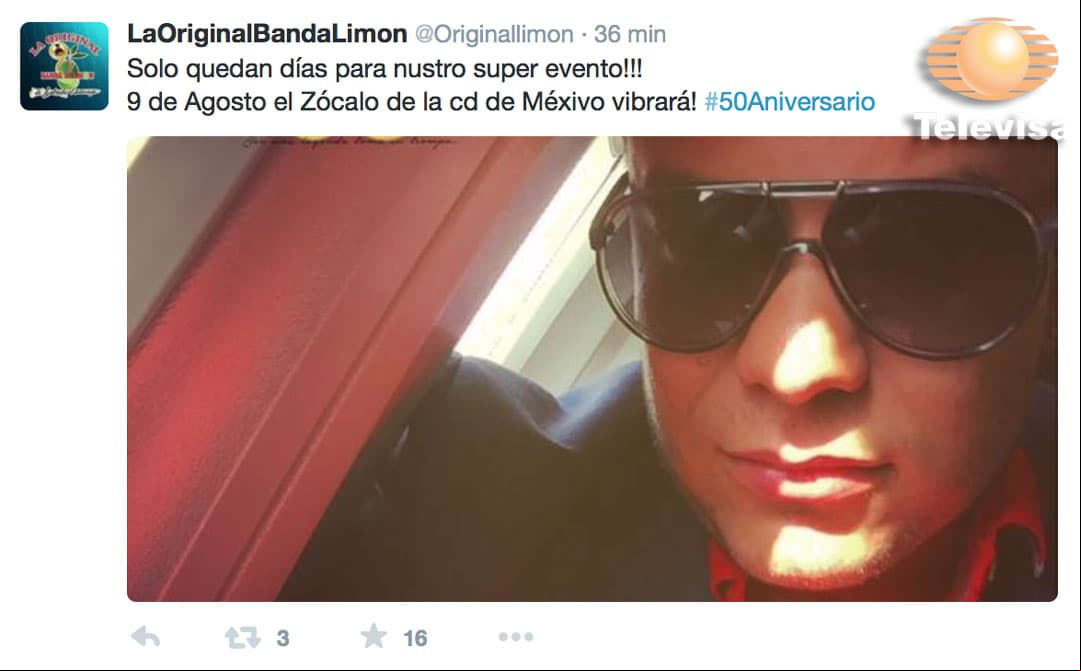This screenshot has width=1081, height=671.
Task: Retweet this post using the arrows icon
Action: click(x=243, y=637)
